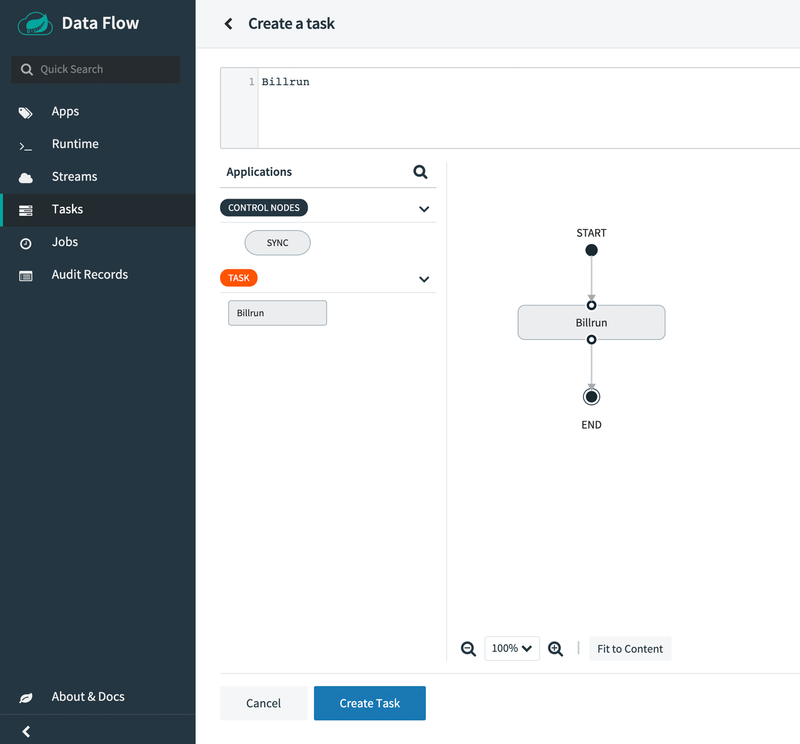The width and height of the screenshot is (800, 744).
Task: Zoom in on the canvas
Action: (555, 649)
